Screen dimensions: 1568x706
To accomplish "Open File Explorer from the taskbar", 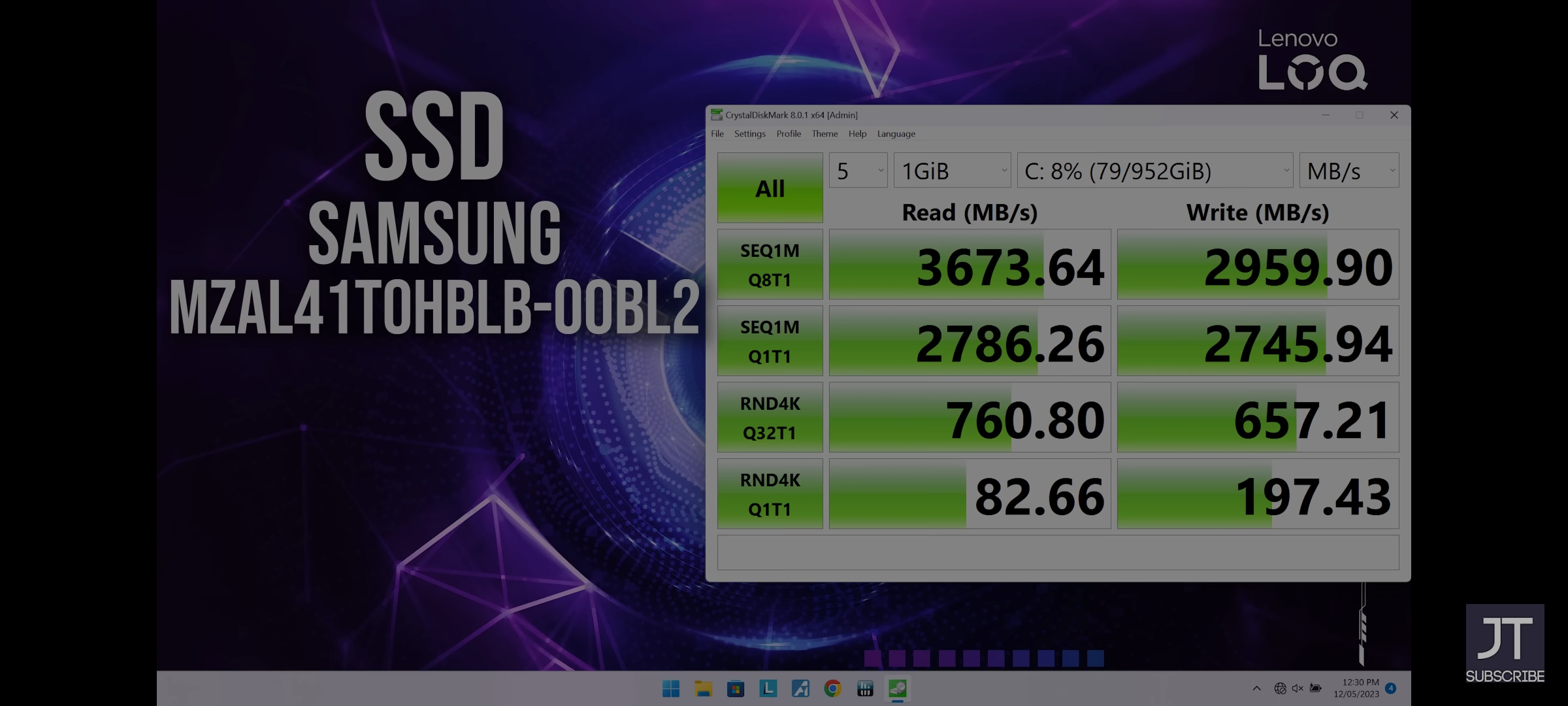I will 703,688.
